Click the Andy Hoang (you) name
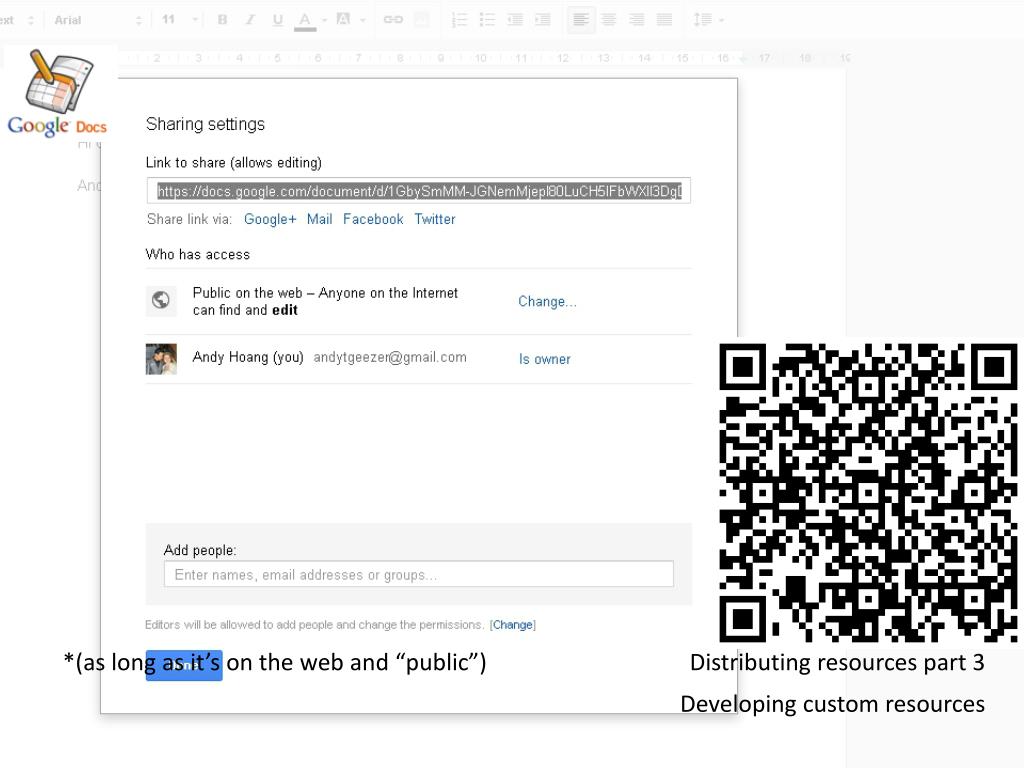 click(x=248, y=357)
